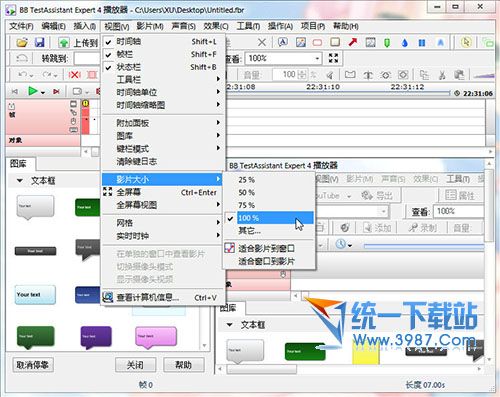Click the red delete frames X icon
This screenshot has width=500, height=397.
[74, 75]
